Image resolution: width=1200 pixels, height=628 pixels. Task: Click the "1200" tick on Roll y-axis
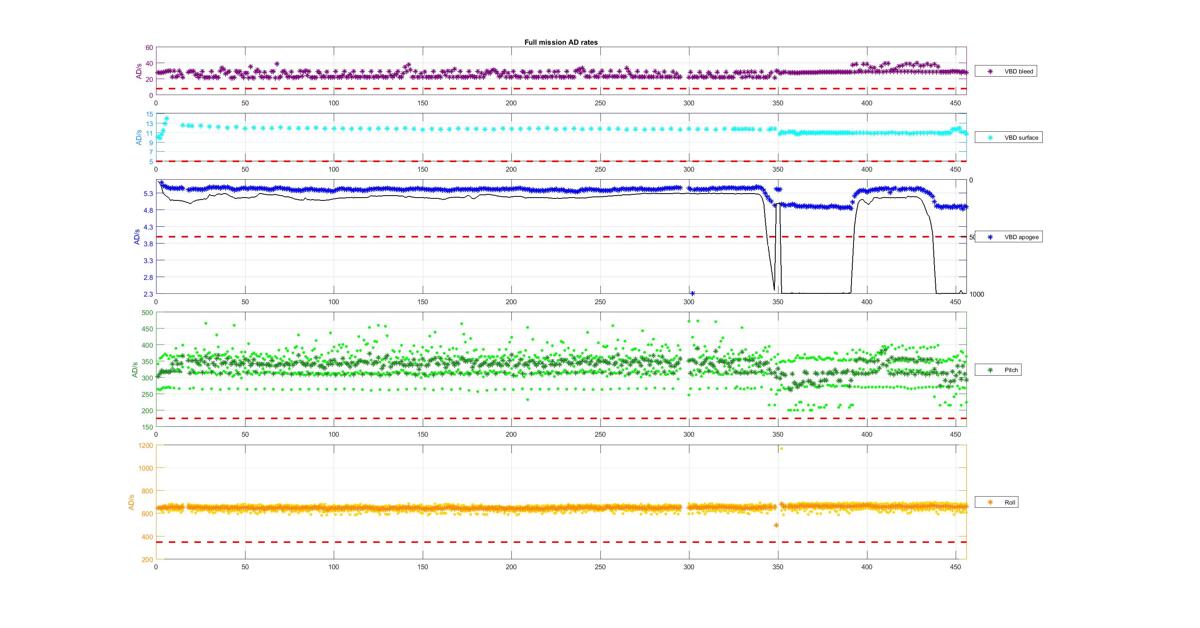pos(146,445)
